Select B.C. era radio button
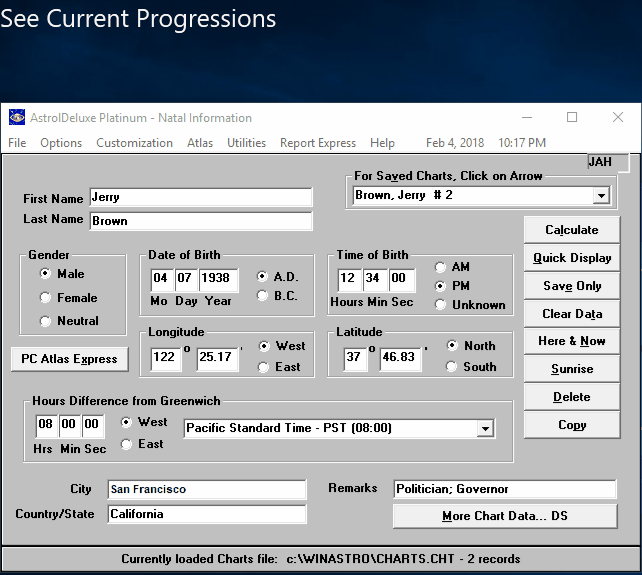The height and width of the screenshot is (575, 642). point(263,296)
